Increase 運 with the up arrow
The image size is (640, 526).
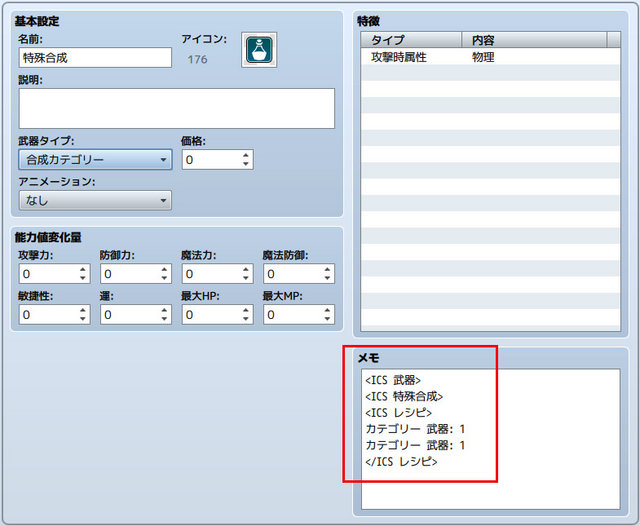(x=164, y=310)
